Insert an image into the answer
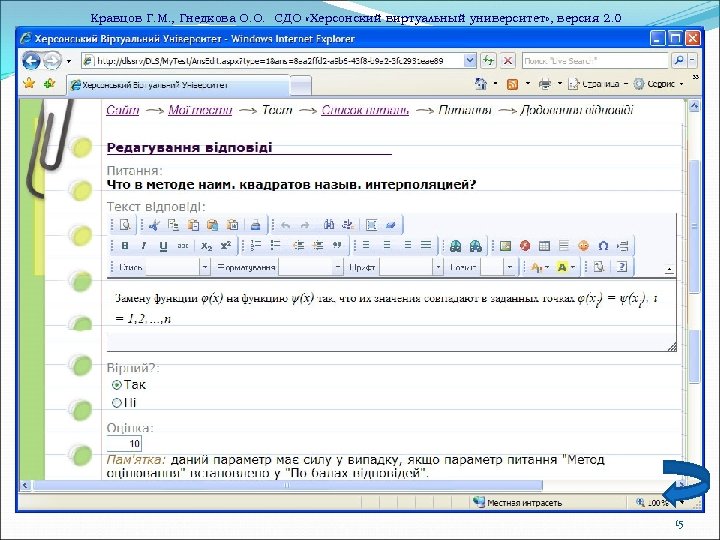720x540 pixels. [x=506, y=246]
